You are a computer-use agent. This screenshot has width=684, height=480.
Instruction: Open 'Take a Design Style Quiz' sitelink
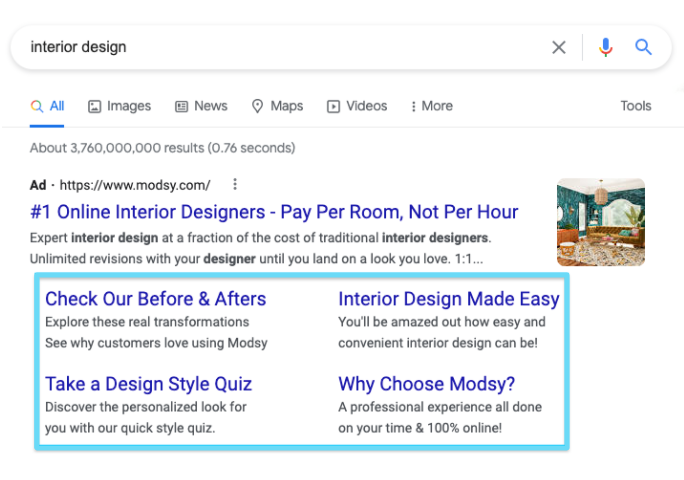point(149,384)
